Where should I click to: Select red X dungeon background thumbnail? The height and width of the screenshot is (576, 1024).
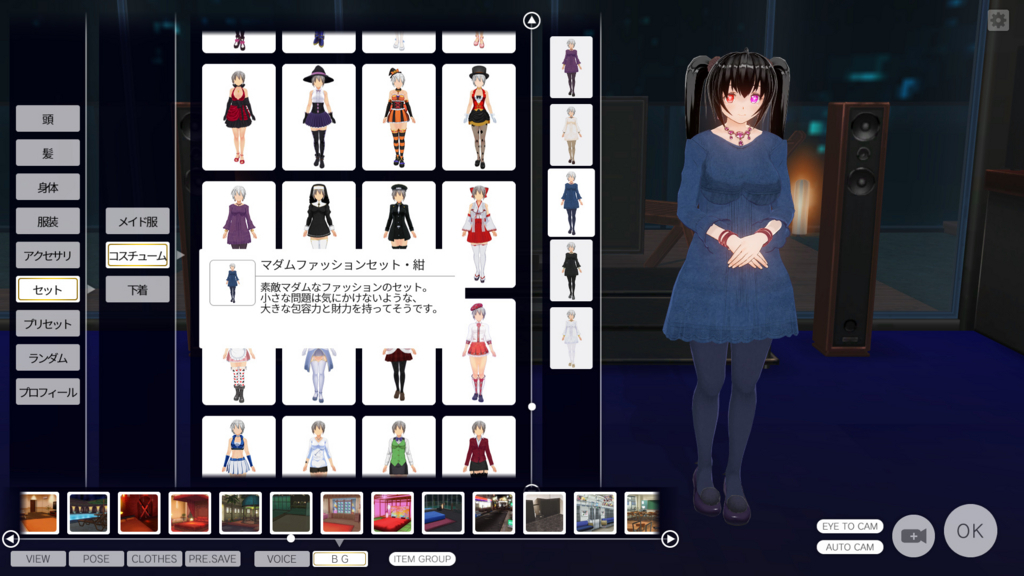click(139, 513)
